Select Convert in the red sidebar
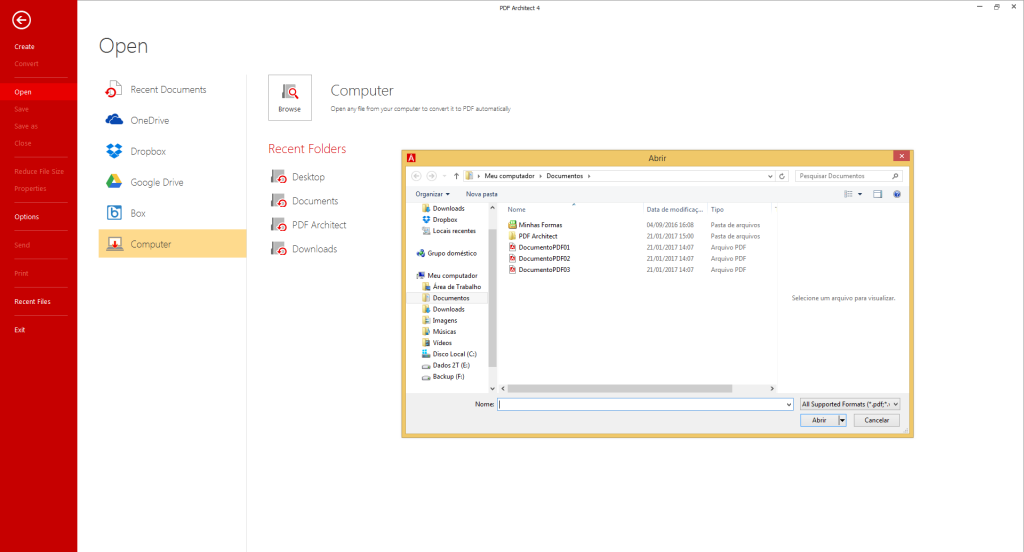The height and width of the screenshot is (552, 1024). pos(26,64)
